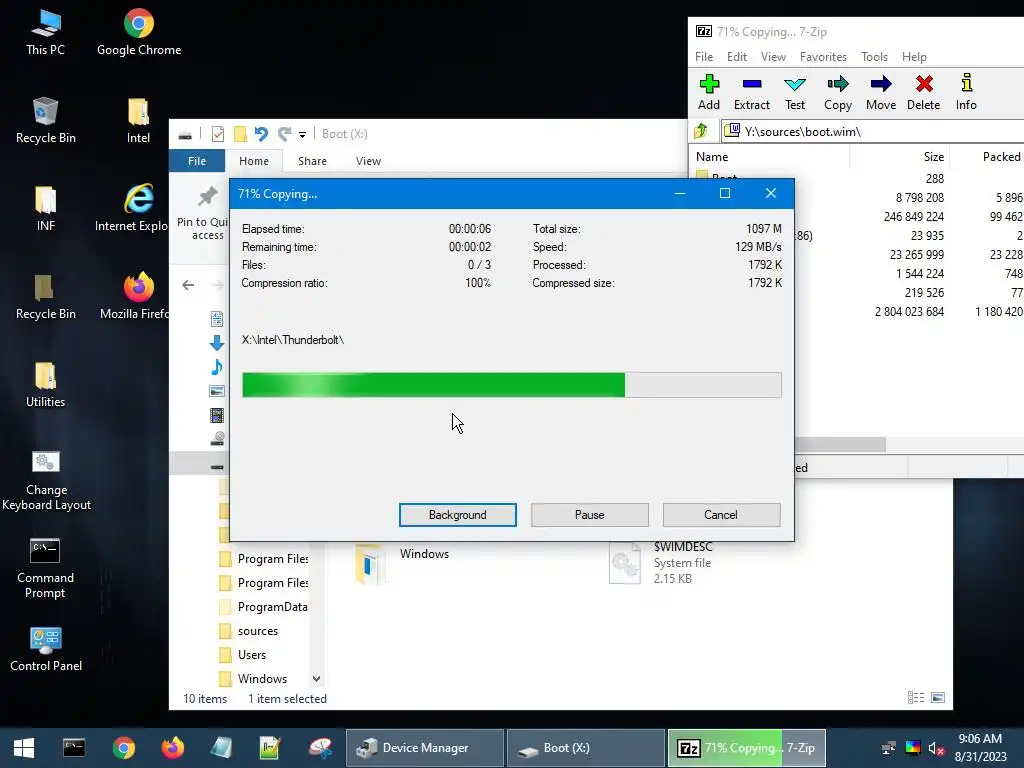Send copying to Background
The width and height of the screenshot is (1024, 768).
pos(458,515)
